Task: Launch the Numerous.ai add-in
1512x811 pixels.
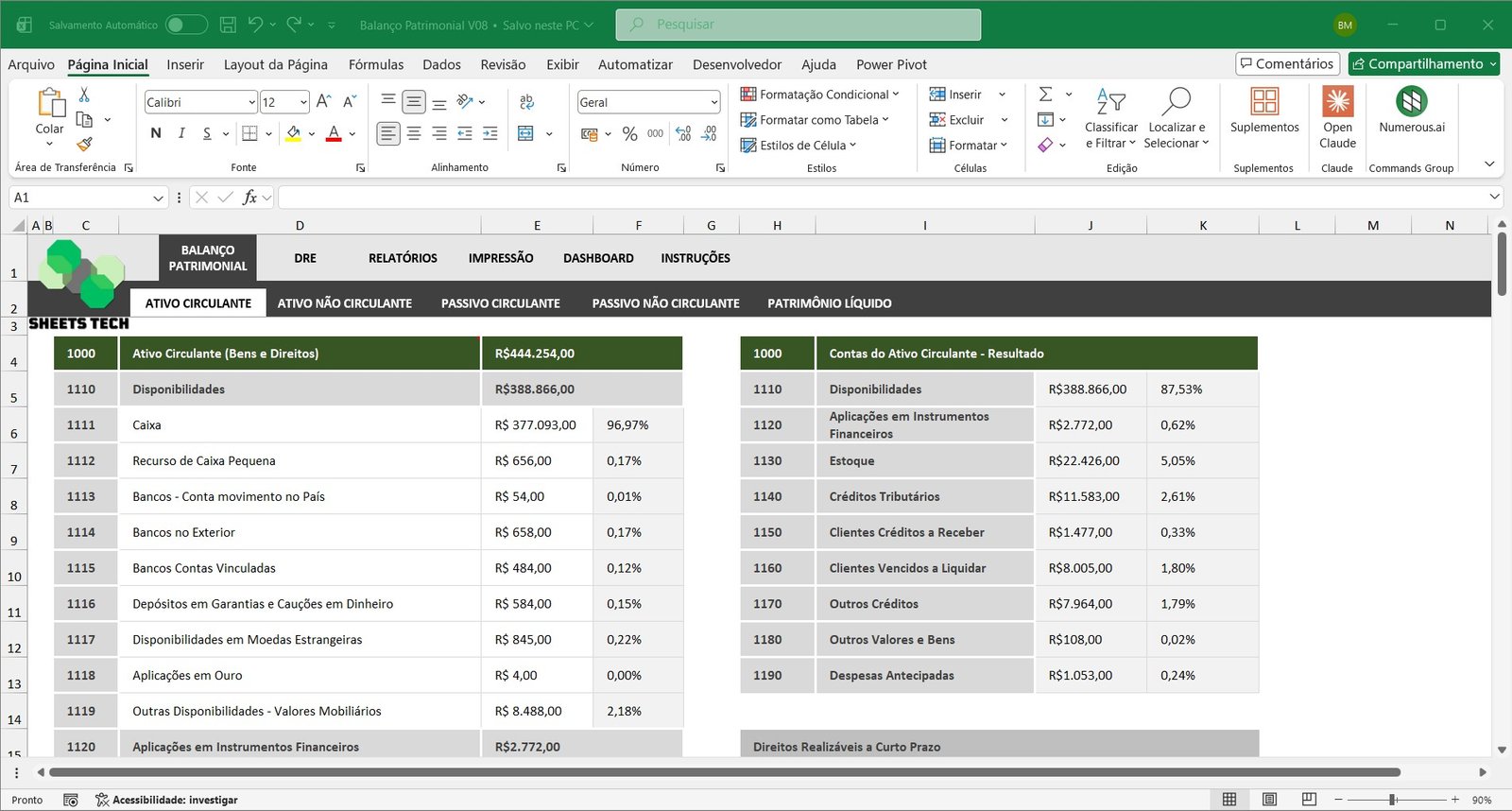Action: point(1411,101)
